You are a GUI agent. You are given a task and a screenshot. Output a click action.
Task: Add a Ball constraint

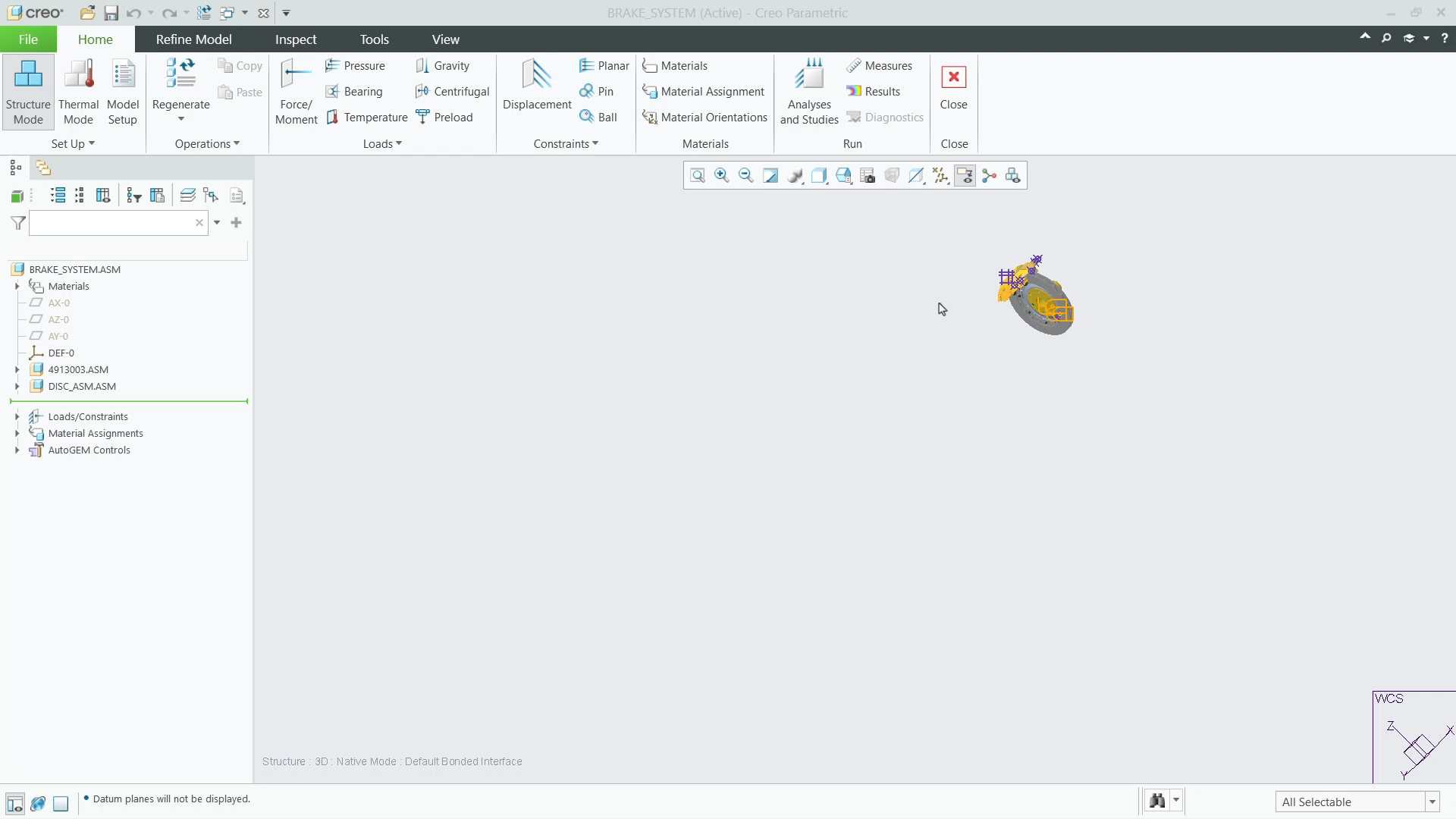click(598, 118)
